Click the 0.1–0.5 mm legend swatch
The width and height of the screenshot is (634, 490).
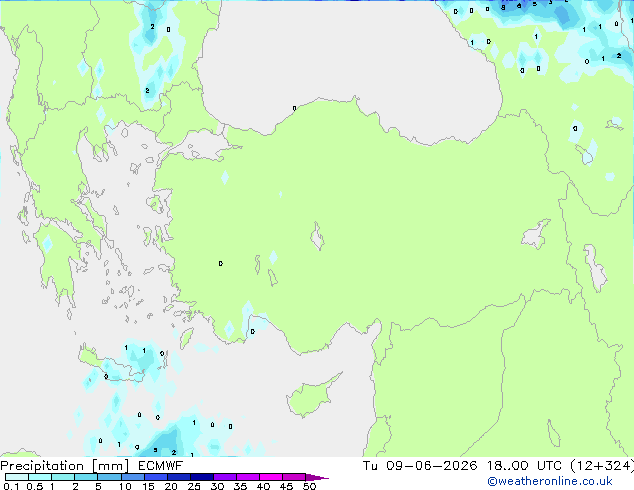tap(17, 477)
